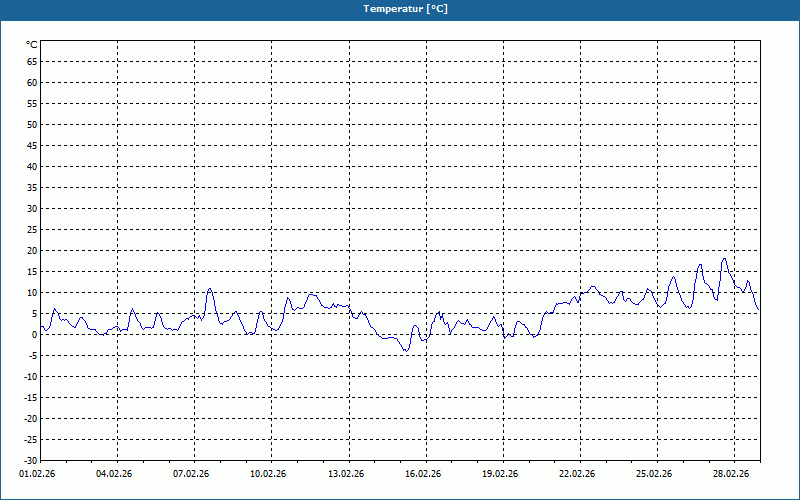The image size is (800, 500).
Task: Click the 13.02.26 date on the x-axis
Action: pos(345,474)
